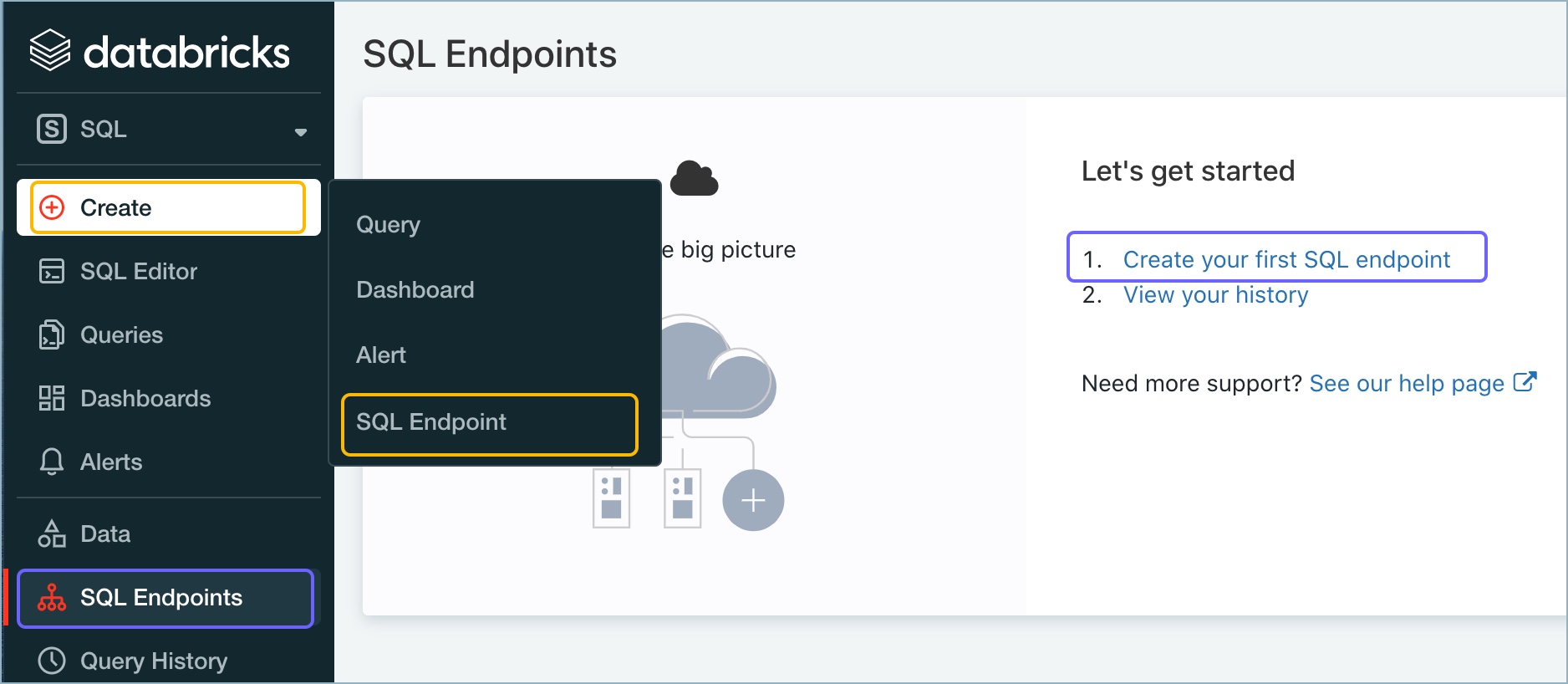
Task: Expand the SQL persona dropdown arrow
Action: point(301,131)
